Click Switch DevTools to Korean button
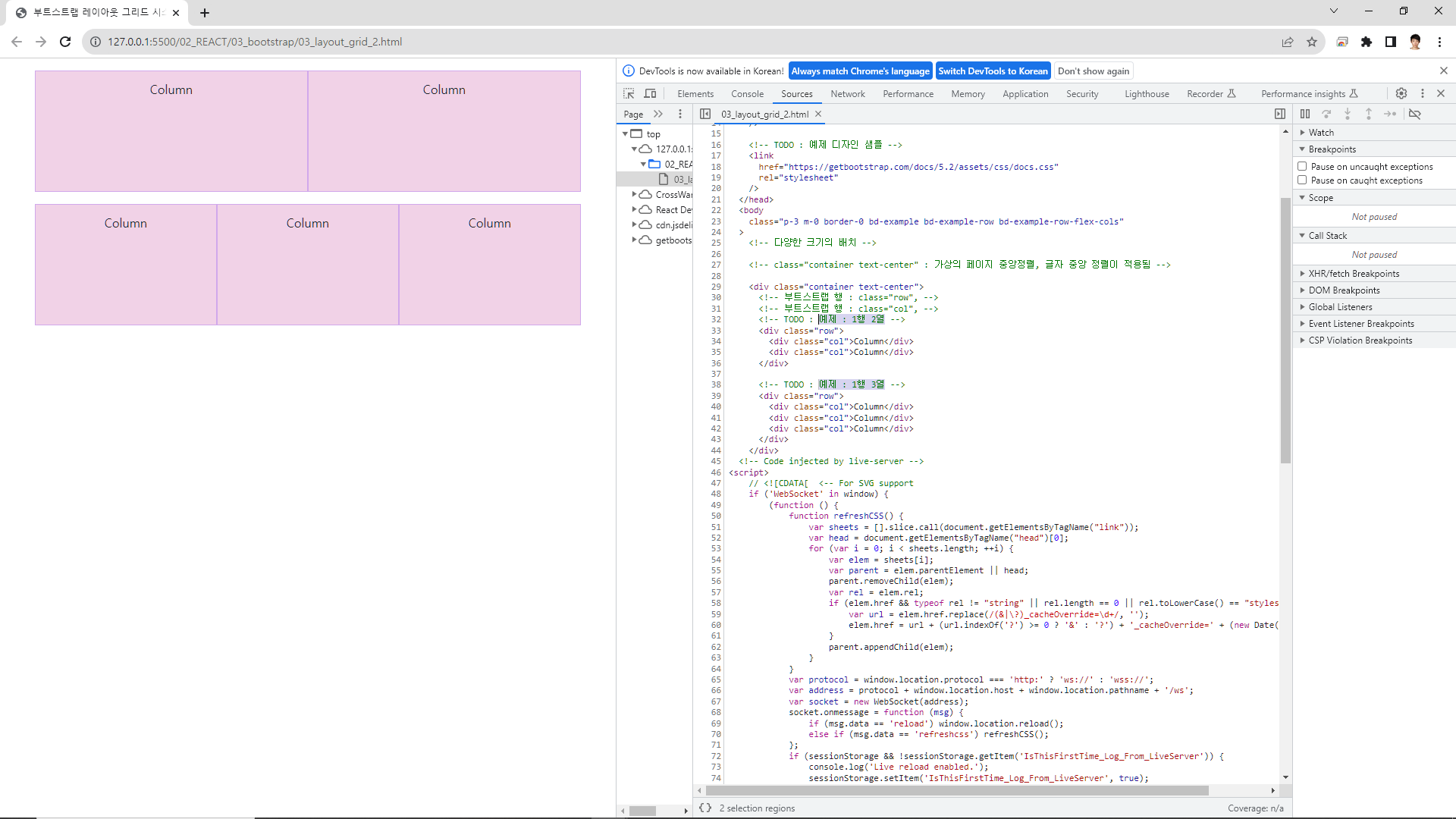Image resolution: width=1456 pixels, height=819 pixels. click(x=992, y=71)
